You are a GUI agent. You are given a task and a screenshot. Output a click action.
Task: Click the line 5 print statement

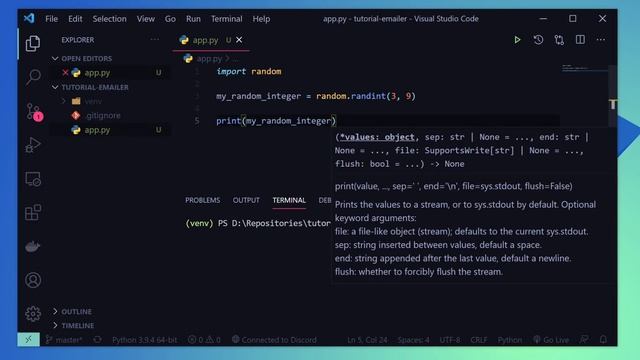[276, 121]
